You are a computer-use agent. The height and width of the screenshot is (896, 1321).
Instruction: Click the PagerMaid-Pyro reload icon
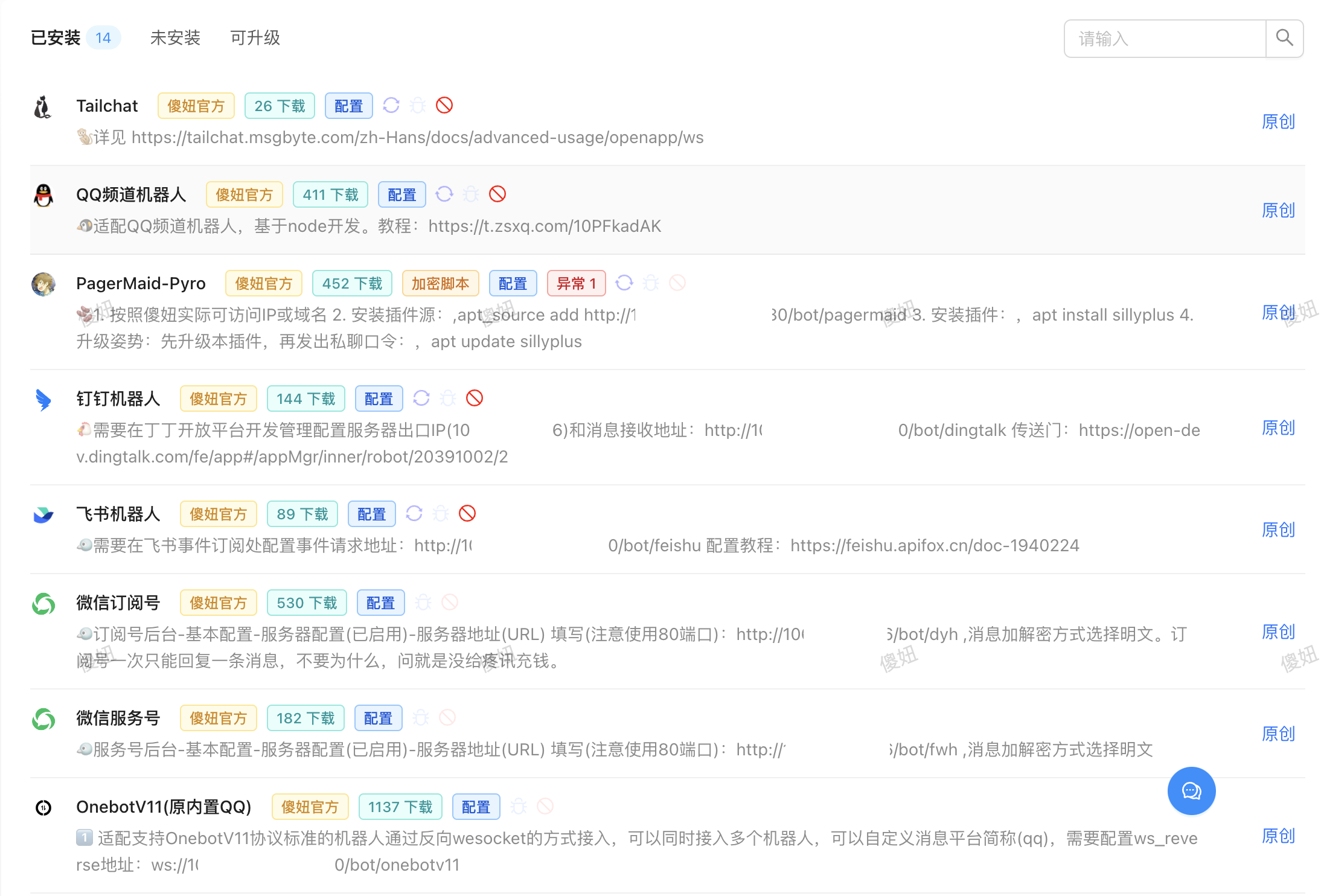(x=624, y=283)
